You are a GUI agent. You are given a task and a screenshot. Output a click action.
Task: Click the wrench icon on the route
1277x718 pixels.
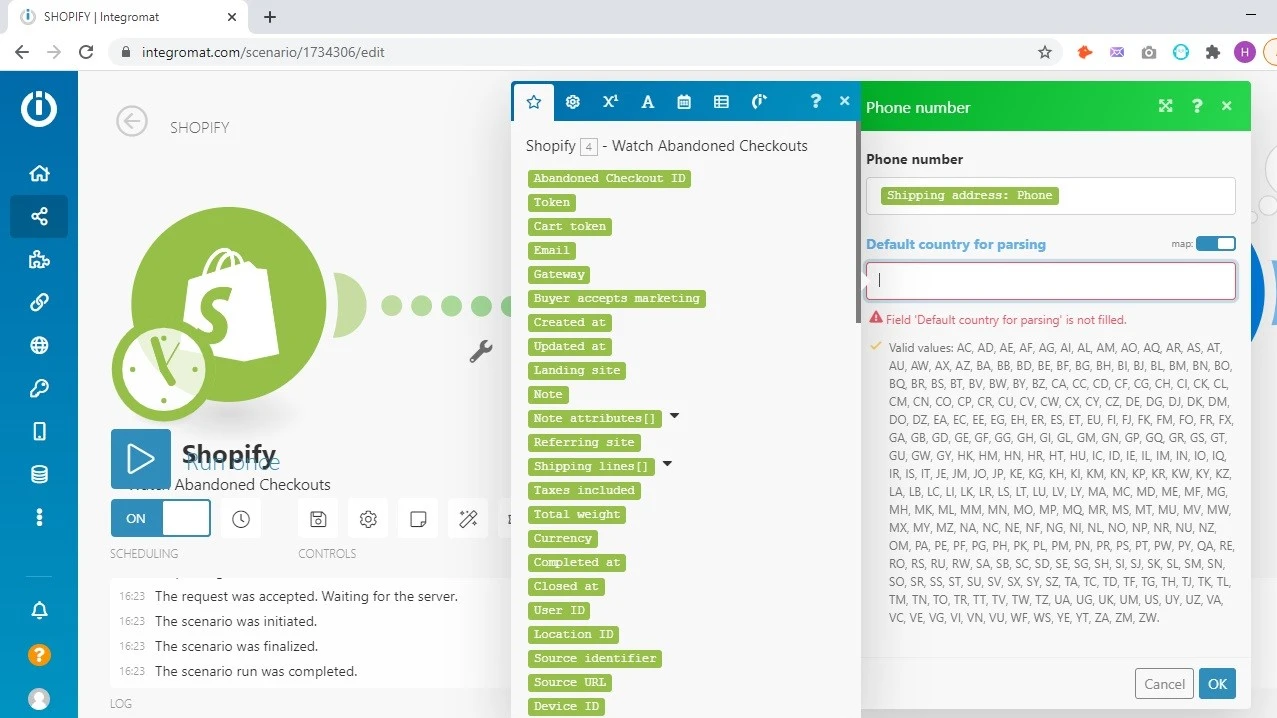click(x=481, y=351)
